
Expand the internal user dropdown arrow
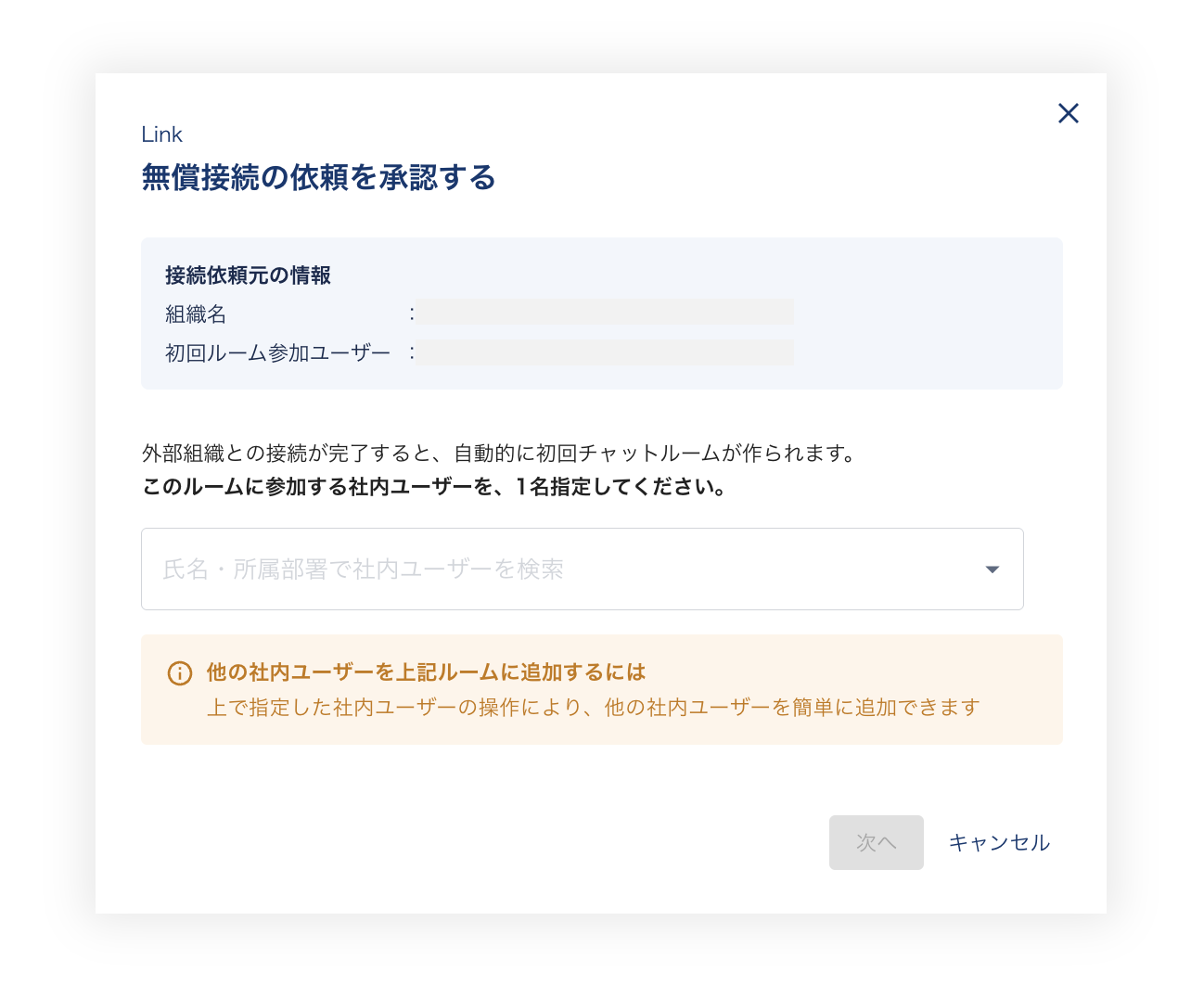click(x=992, y=569)
